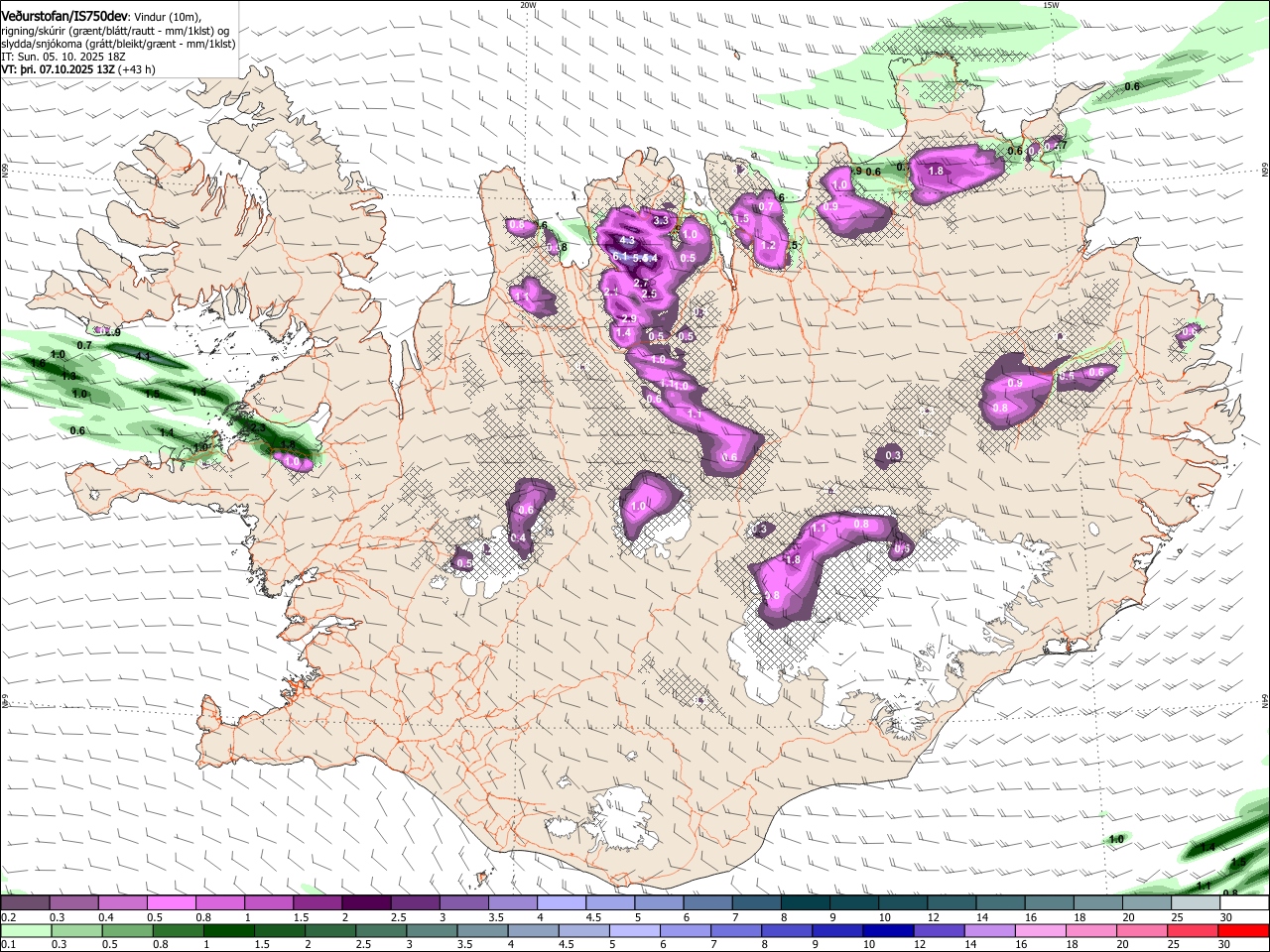Click the '3.8' value by the southern glacier

pyautogui.click(x=773, y=595)
